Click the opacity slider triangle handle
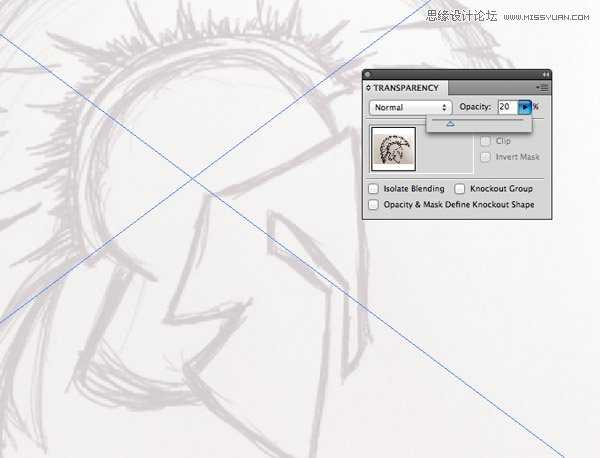The width and height of the screenshot is (600, 458). coord(450,124)
